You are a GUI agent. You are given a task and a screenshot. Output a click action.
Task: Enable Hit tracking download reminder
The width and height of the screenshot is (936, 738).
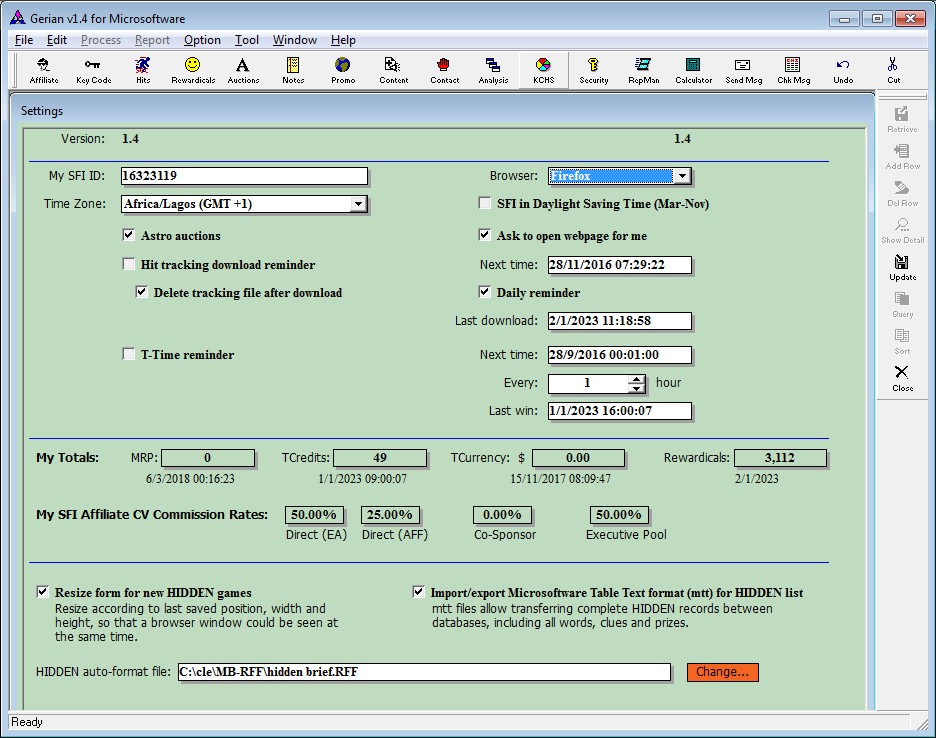click(x=128, y=265)
